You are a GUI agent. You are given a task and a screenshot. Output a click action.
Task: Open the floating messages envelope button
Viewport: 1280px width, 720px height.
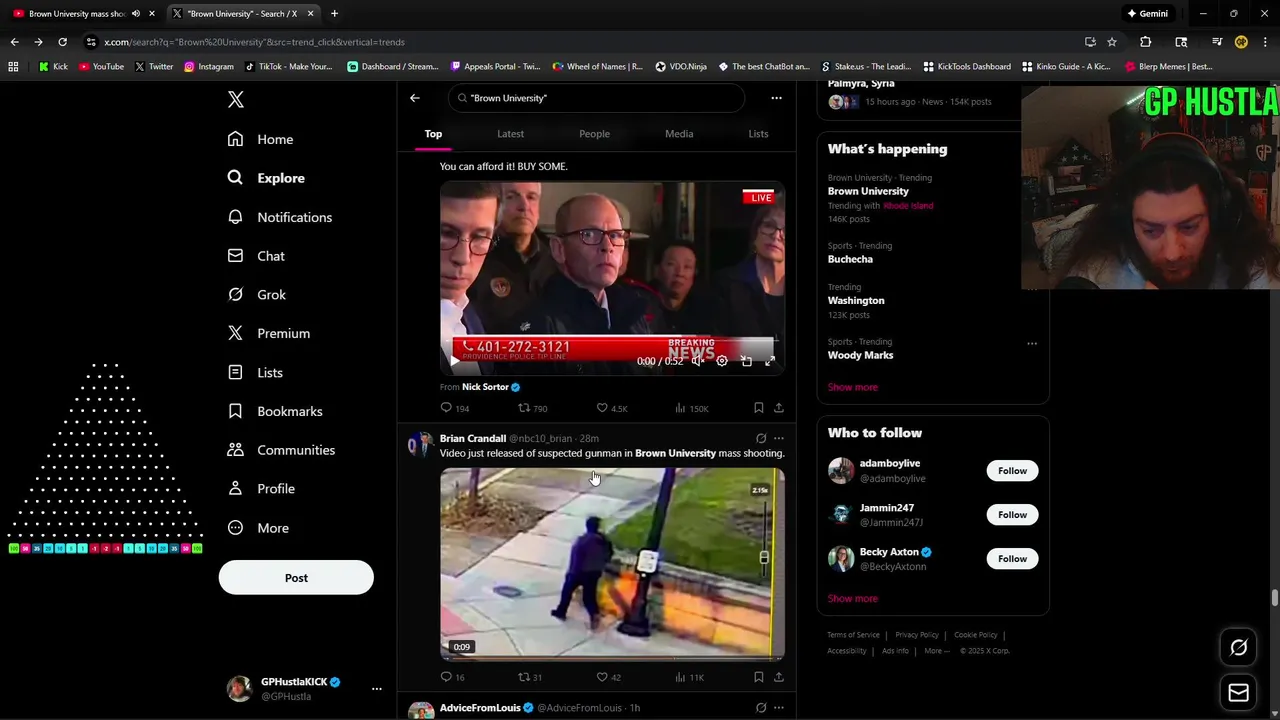click(x=1238, y=692)
